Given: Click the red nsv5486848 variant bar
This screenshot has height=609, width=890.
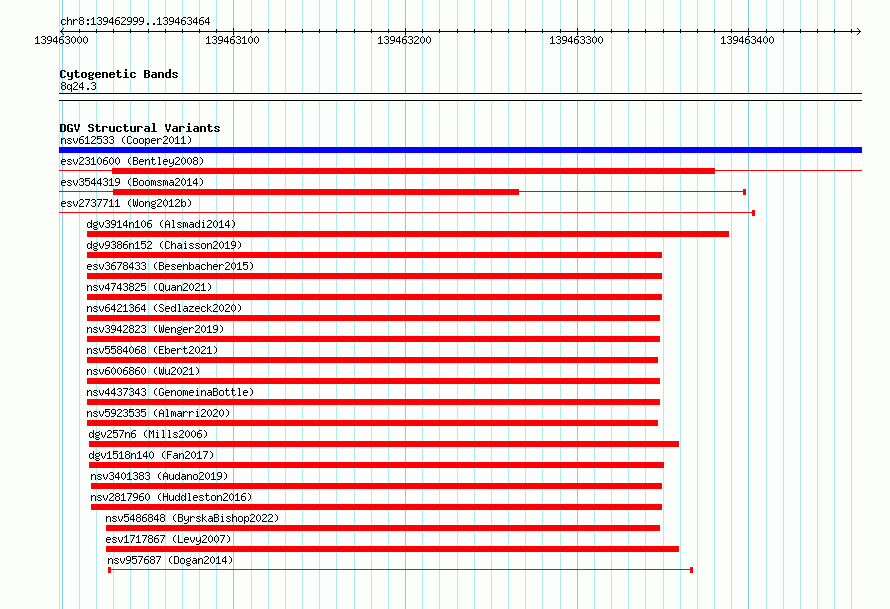Looking at the screenshot, I should (x=383, y=528).
